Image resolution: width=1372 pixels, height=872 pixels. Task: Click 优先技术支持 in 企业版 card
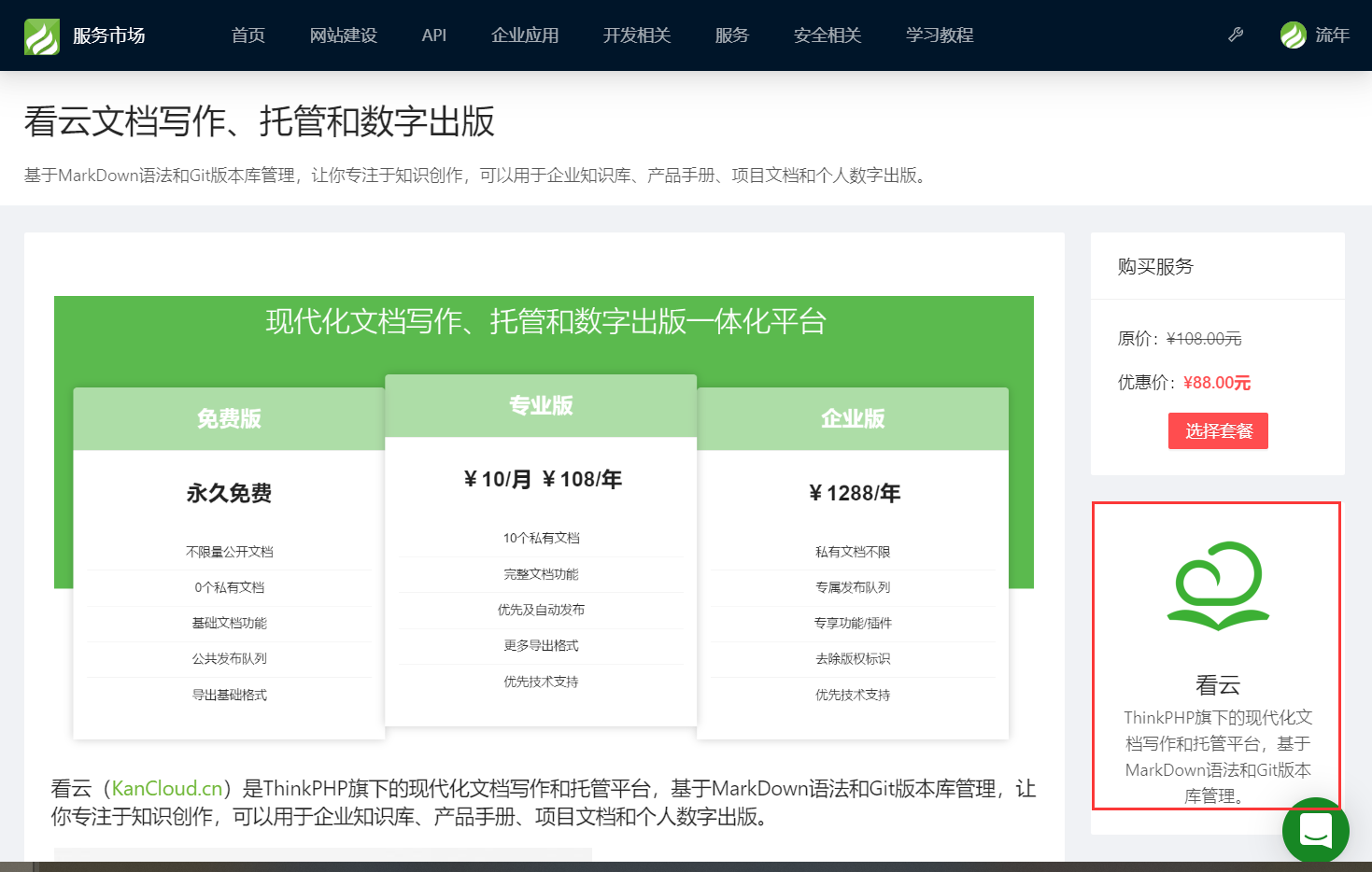(853, 695)
